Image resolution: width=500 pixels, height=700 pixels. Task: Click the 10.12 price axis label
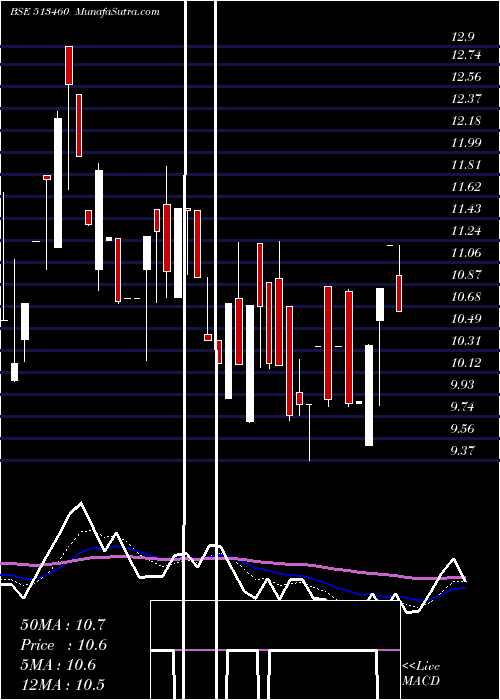(x=466, y=362)
